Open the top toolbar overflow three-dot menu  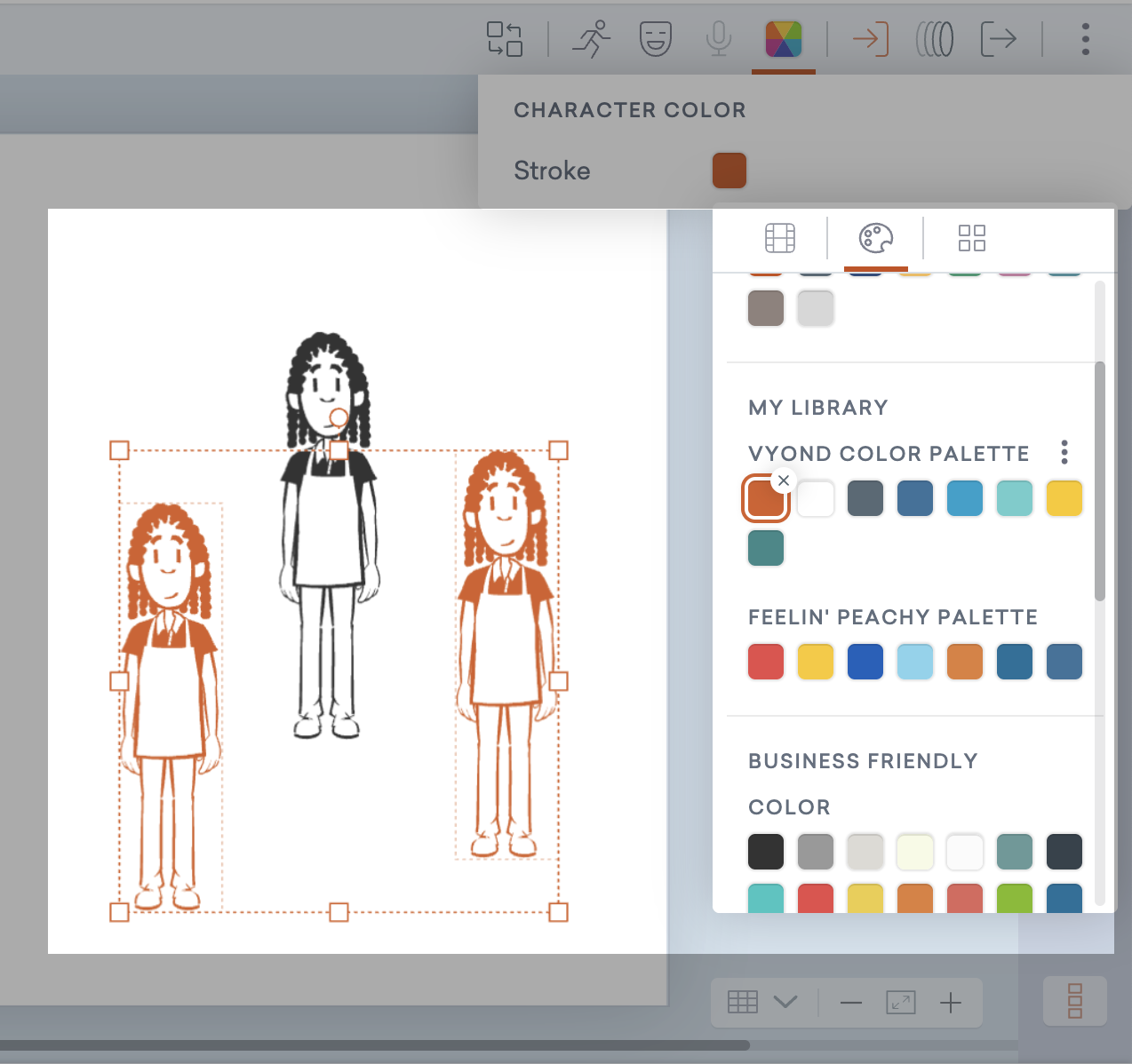point(1085,38)
